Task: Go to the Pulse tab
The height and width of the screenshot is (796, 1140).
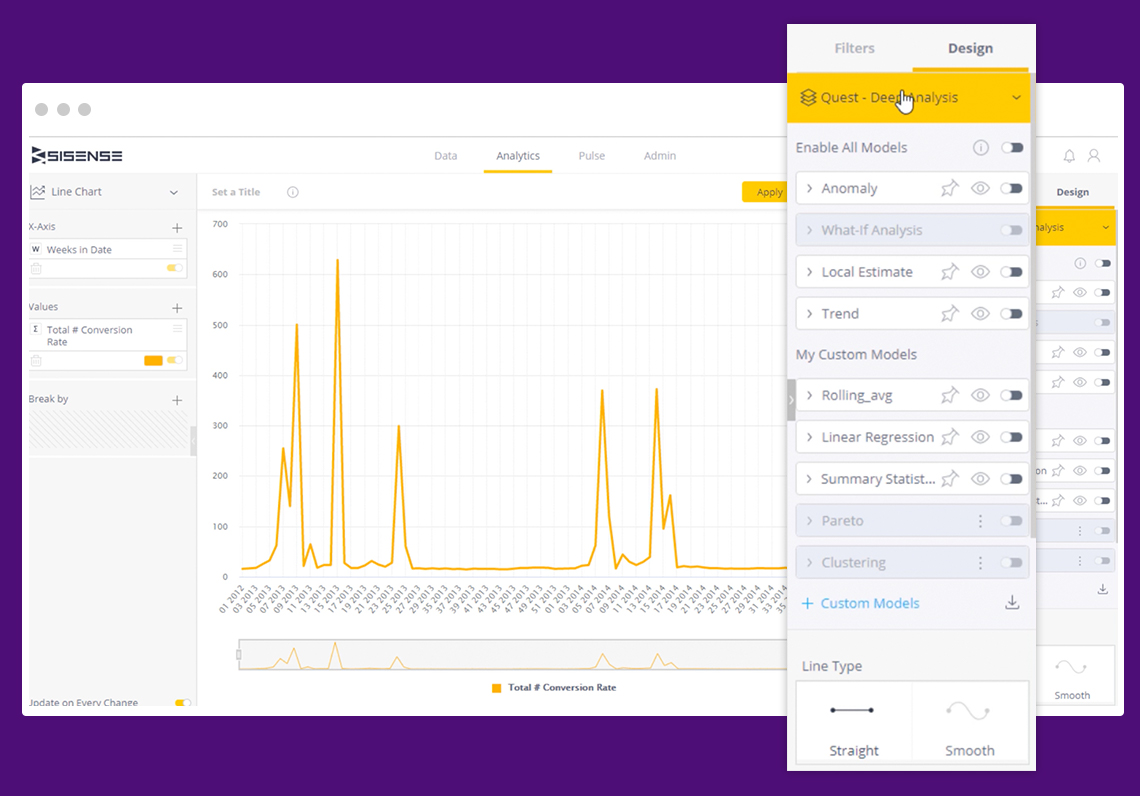Action: coord(591,156)
